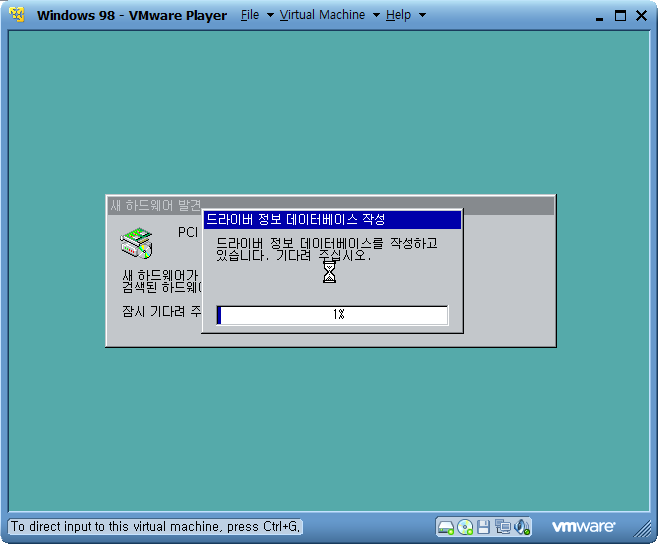Click the sound device status icon
The width and height of the screenshot is (658, 544).
point(522,527)
